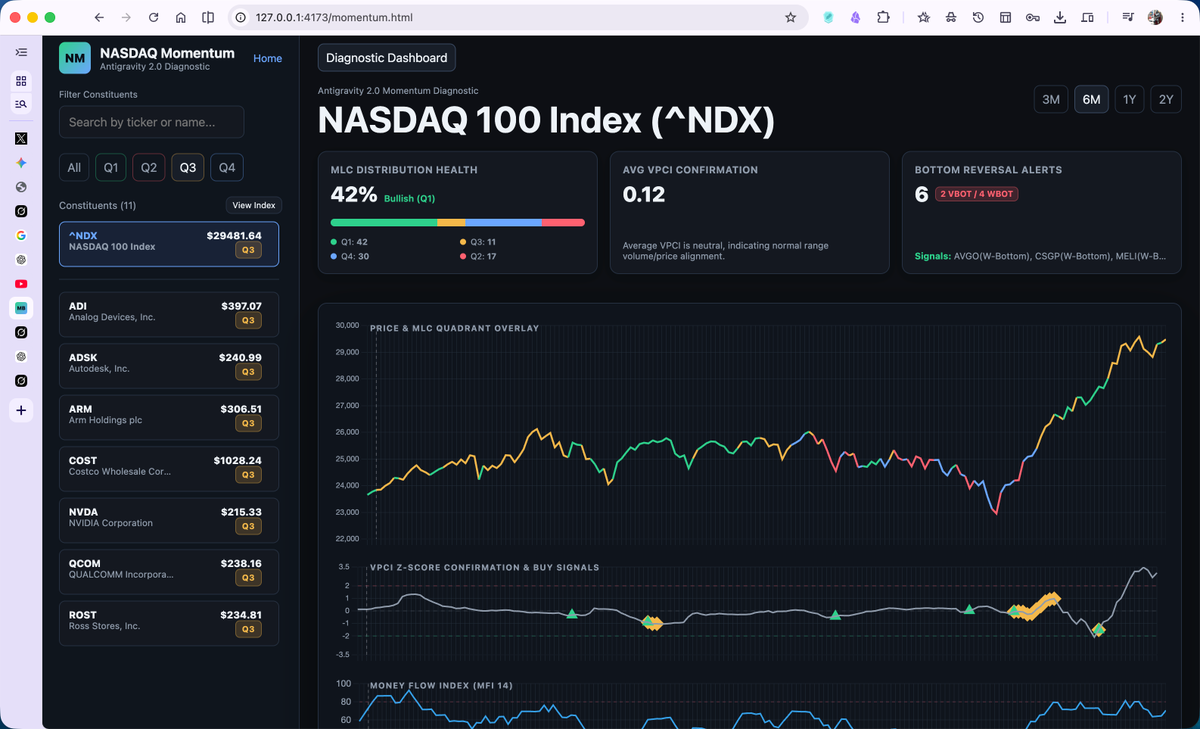Click the browser forward arrow
Screen dimensions: 1200x729
[126, 17]
